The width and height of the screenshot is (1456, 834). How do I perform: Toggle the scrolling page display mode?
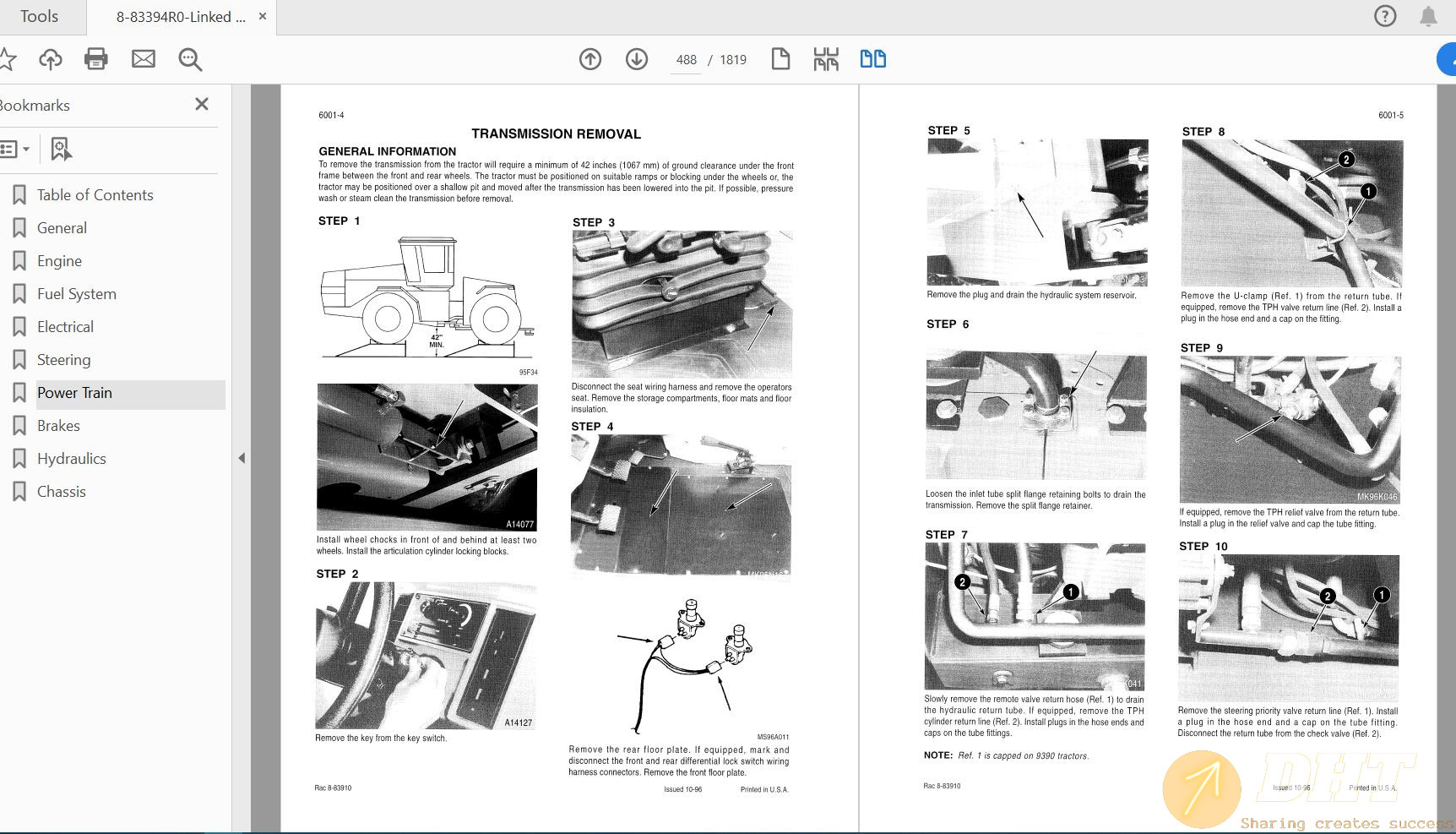826,59
